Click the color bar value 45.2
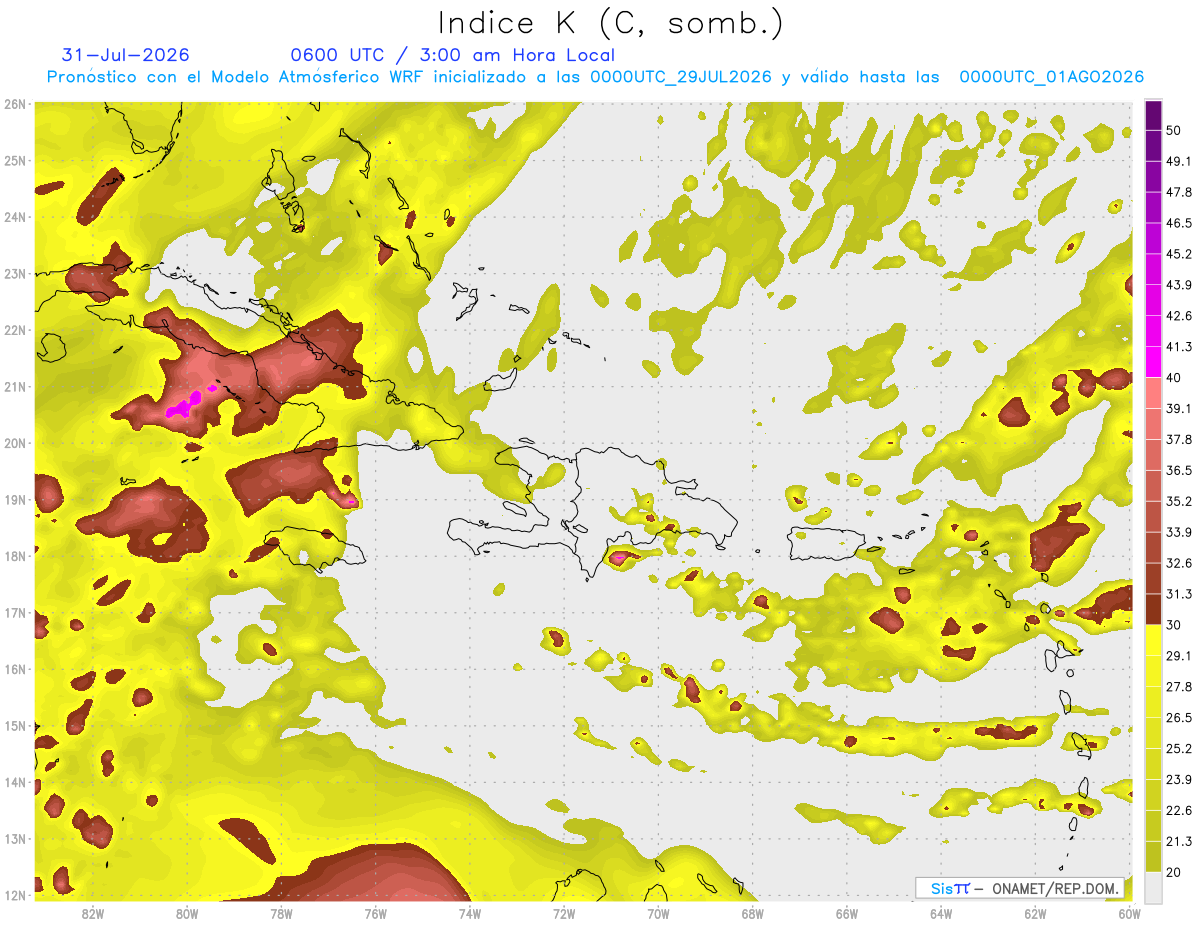This screenshot has width=1200, height=927. 1179,254
